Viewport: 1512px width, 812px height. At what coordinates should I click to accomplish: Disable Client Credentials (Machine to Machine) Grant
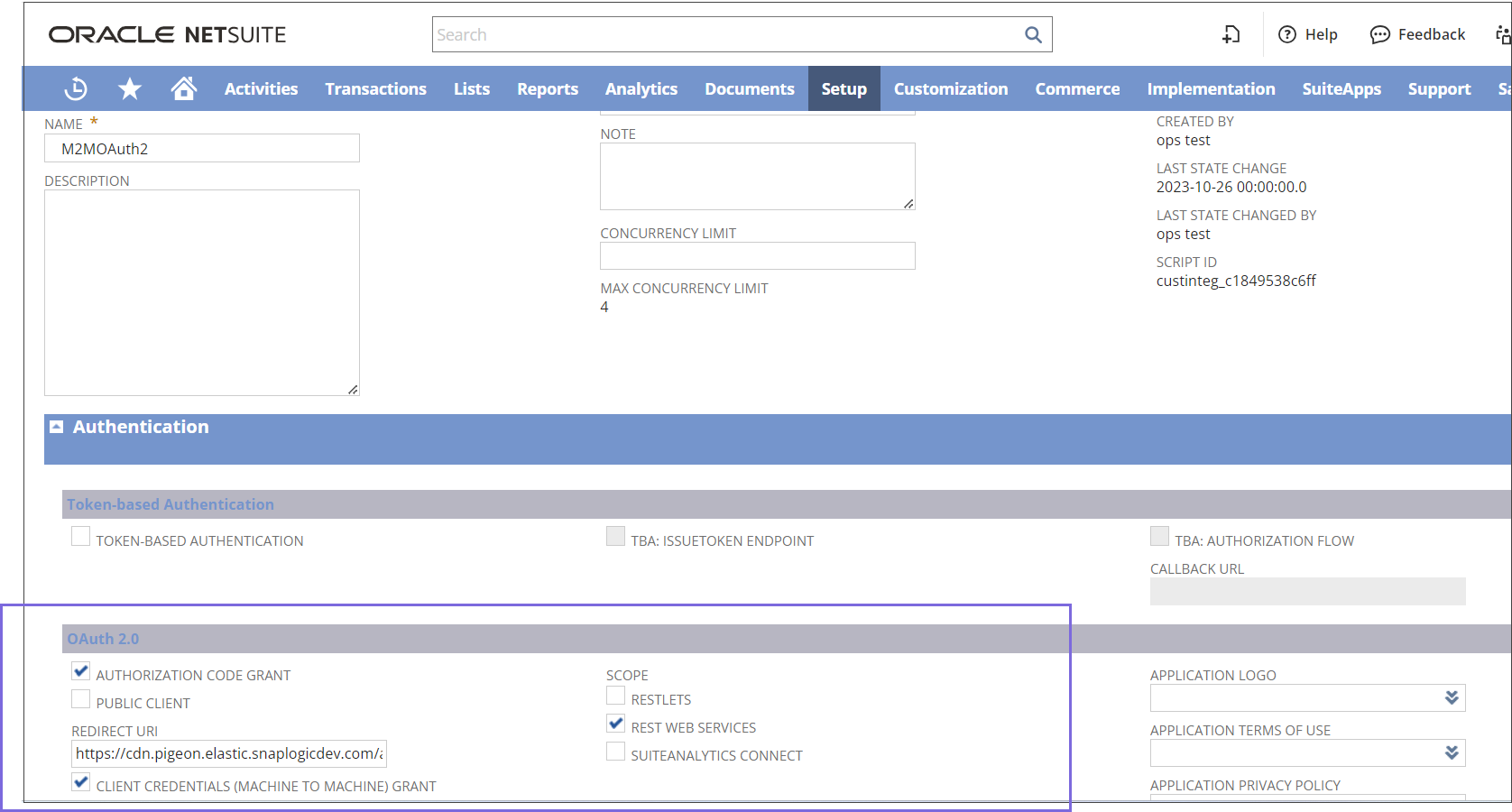pos(80,781)
